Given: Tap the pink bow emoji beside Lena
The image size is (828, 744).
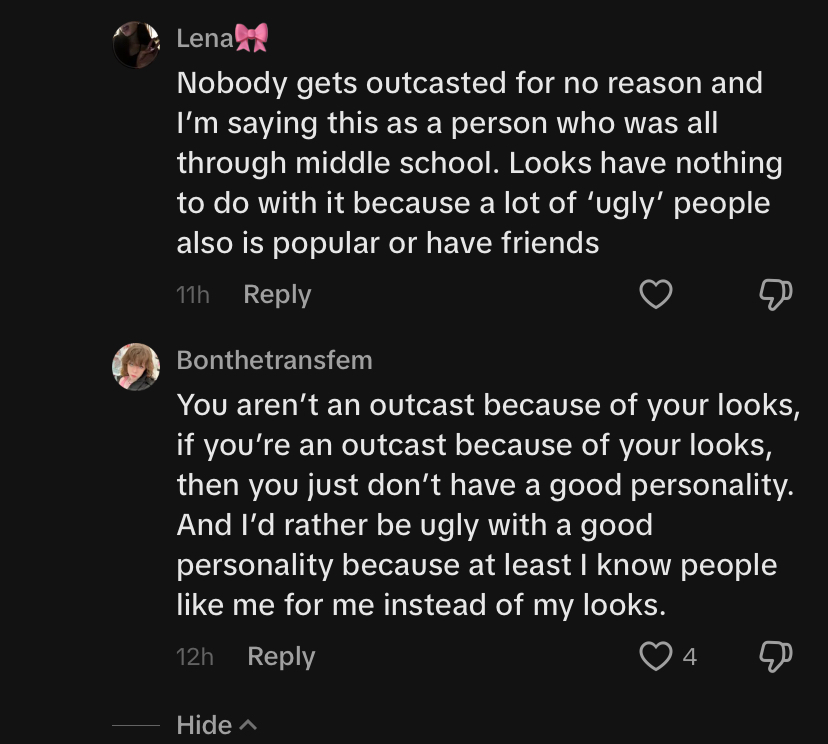Looking at the screenshot, I should point(251,38).
